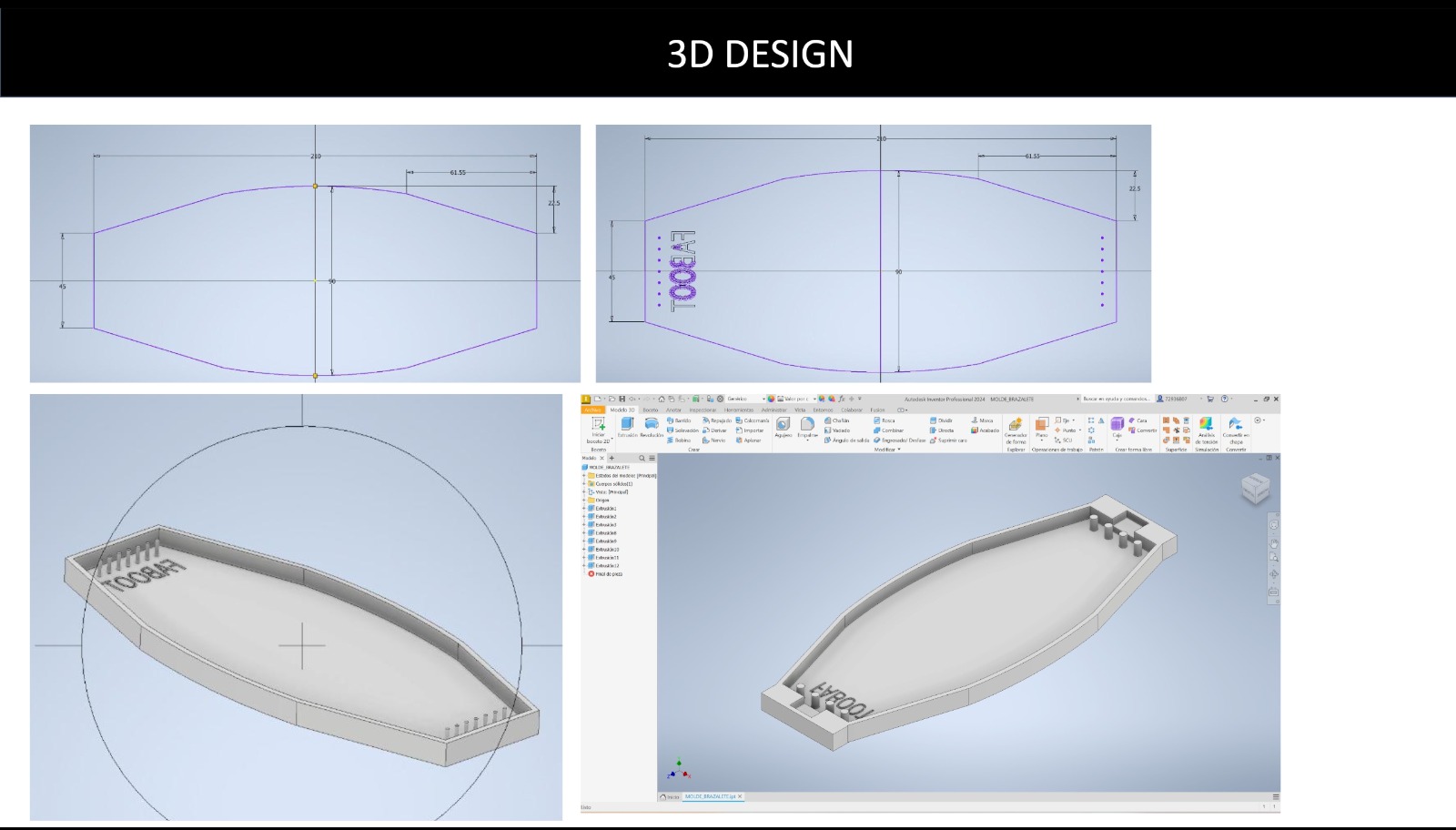Select the Vaciado shell tool

pos(837,430)
